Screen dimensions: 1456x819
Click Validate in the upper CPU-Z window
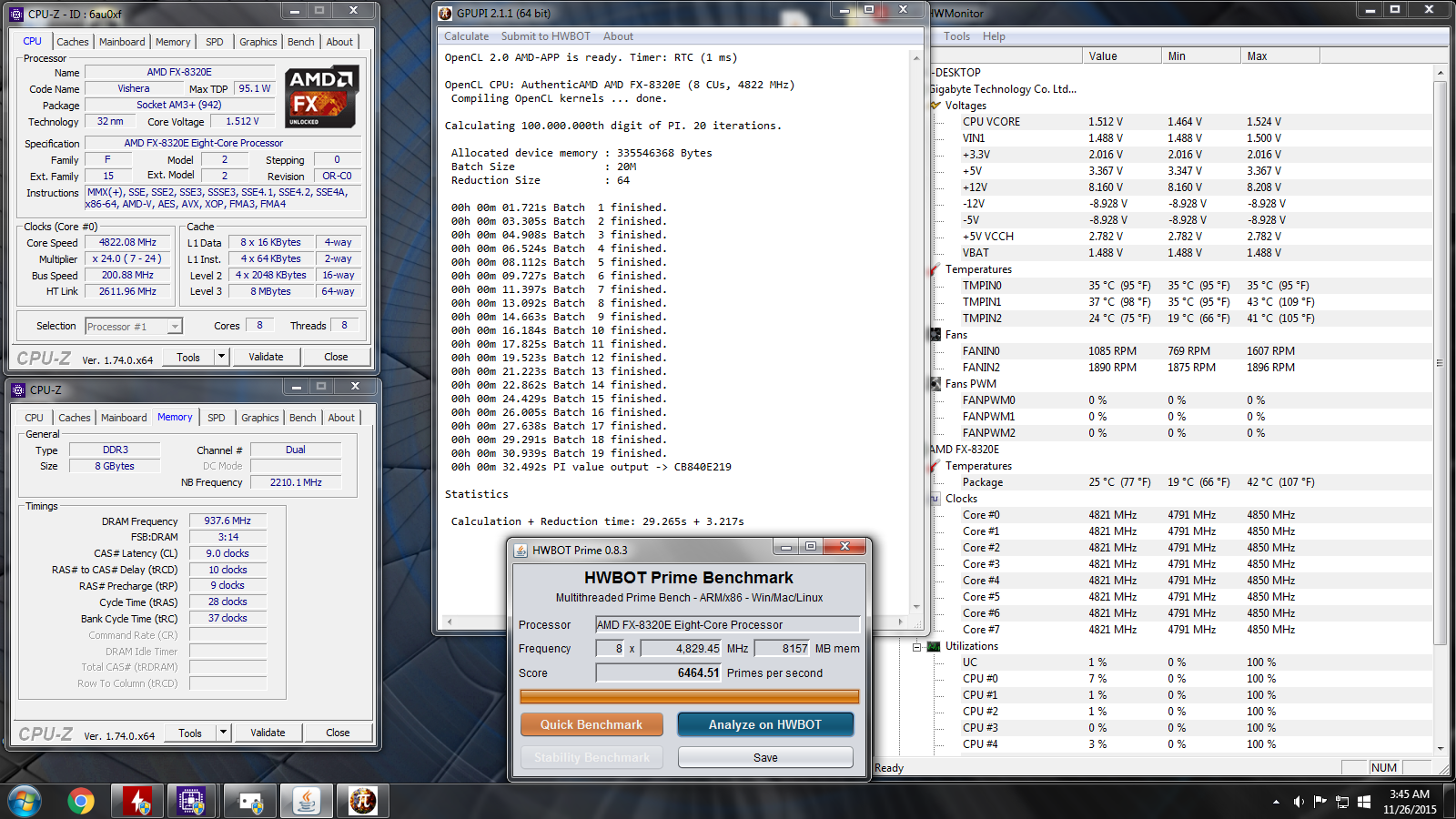click(266, 357)
